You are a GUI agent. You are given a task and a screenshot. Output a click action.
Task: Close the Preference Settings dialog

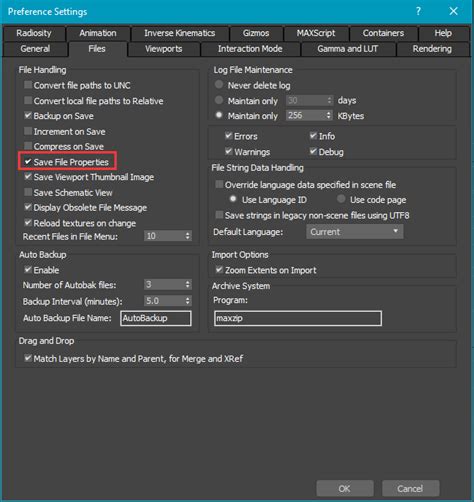tap(453, 11)
